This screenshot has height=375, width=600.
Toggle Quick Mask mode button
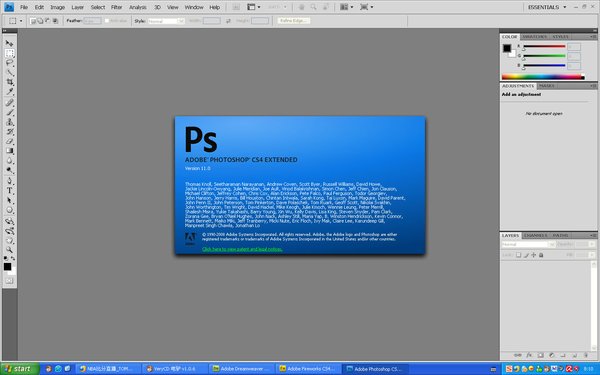(10, 281)
